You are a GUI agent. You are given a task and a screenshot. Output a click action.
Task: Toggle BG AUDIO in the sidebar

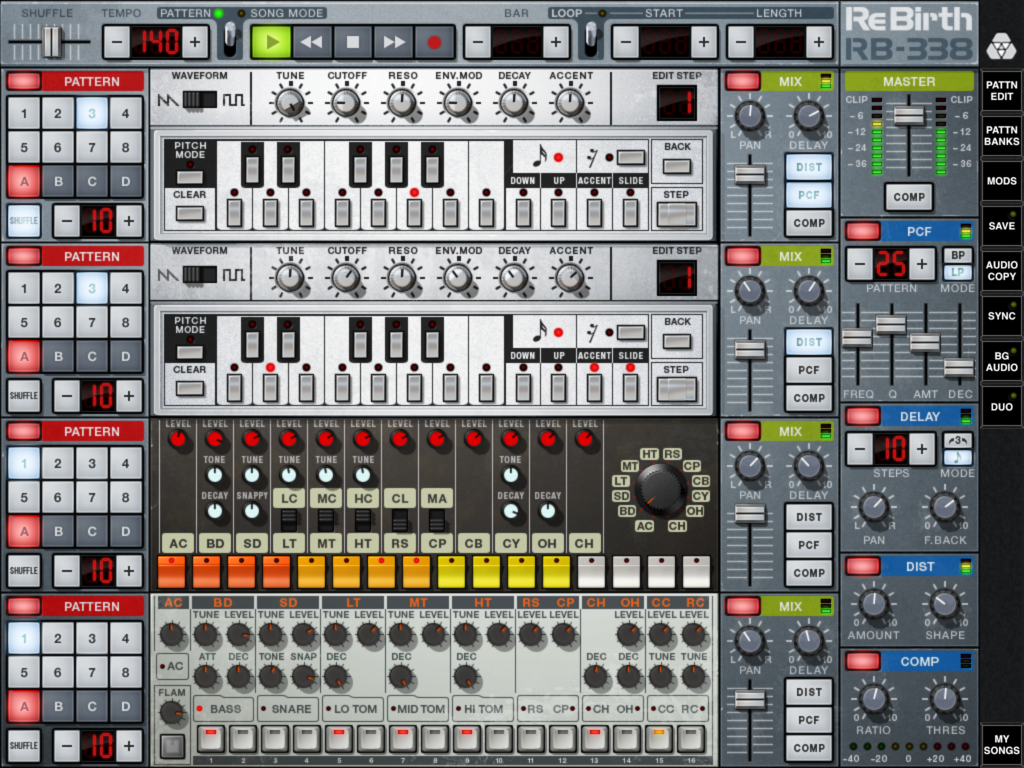coord(1001,361)
